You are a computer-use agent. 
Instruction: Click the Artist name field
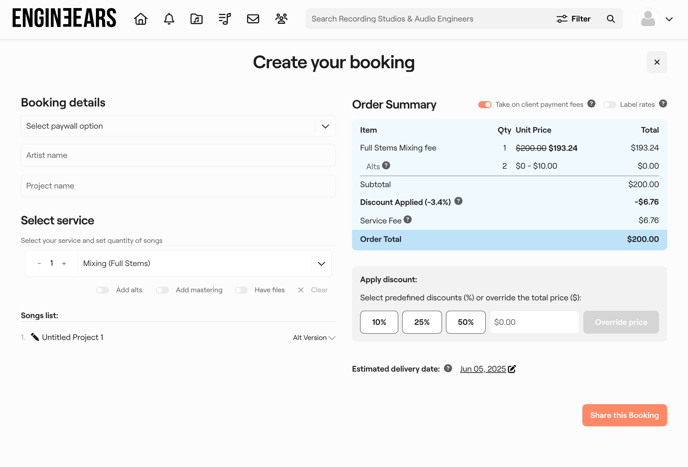pyautogui.click(x=178, y=156)
